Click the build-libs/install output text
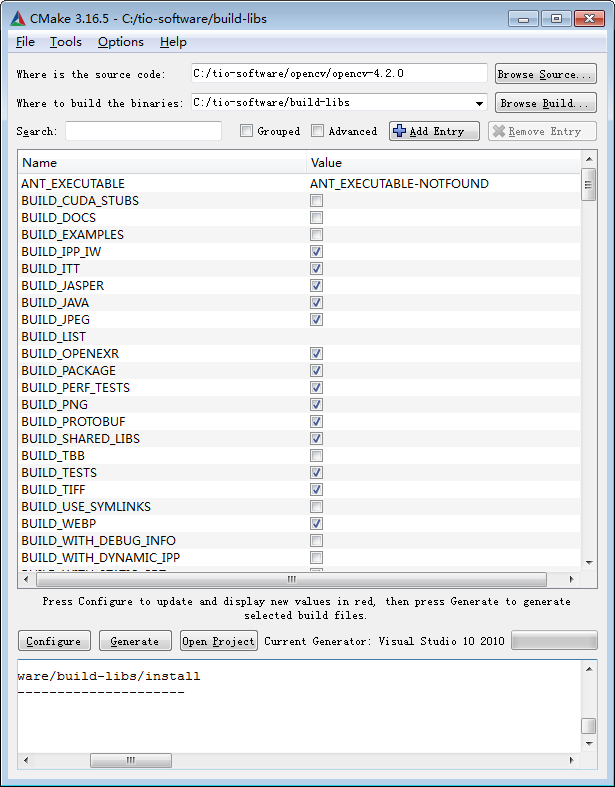Image resolution: width=615 pixels, height=787 pixels. 108,676
